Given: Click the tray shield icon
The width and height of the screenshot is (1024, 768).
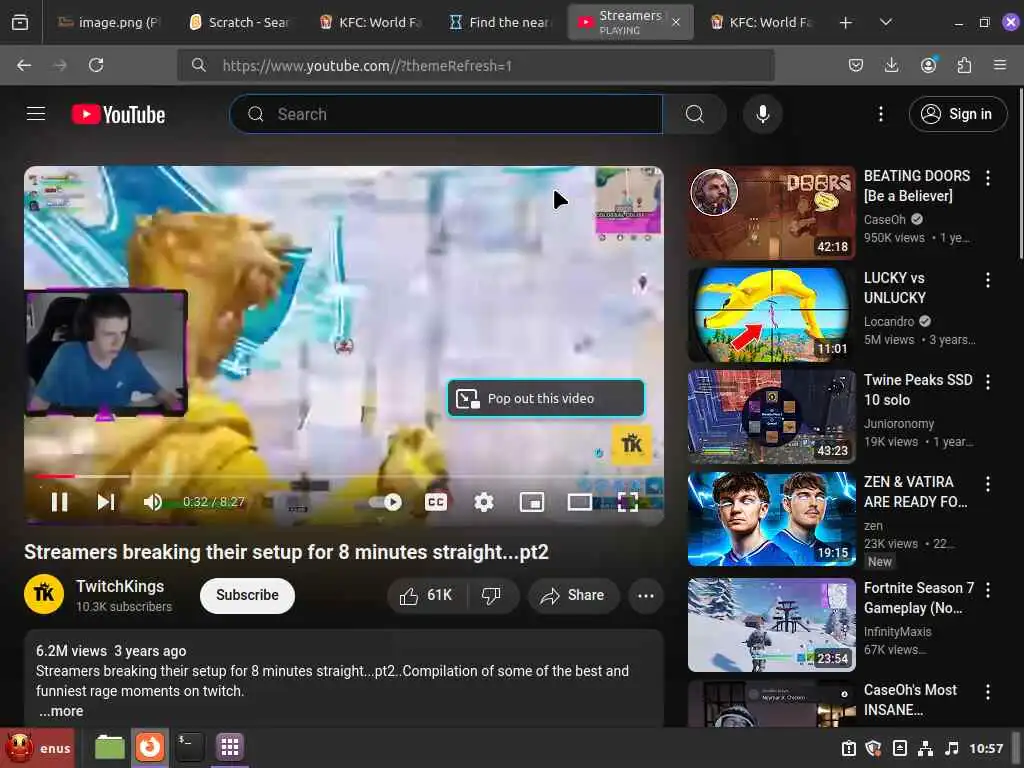Looking at the screenshot, I should tap(873, 748).
